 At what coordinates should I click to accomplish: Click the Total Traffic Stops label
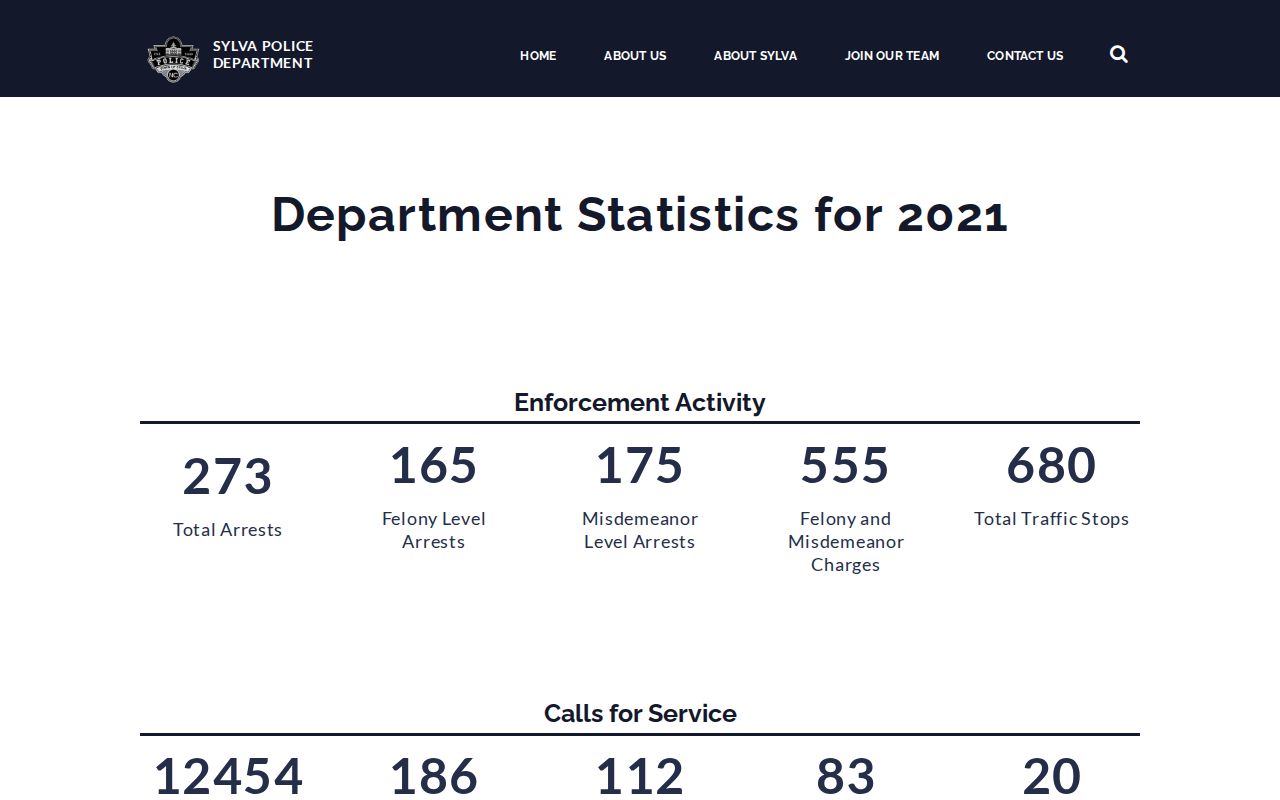(1051, 519)
